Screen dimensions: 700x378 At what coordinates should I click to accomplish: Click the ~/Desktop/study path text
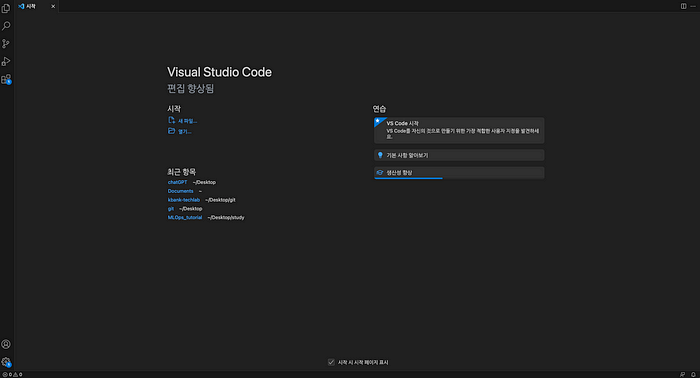[x=226, y=217]
